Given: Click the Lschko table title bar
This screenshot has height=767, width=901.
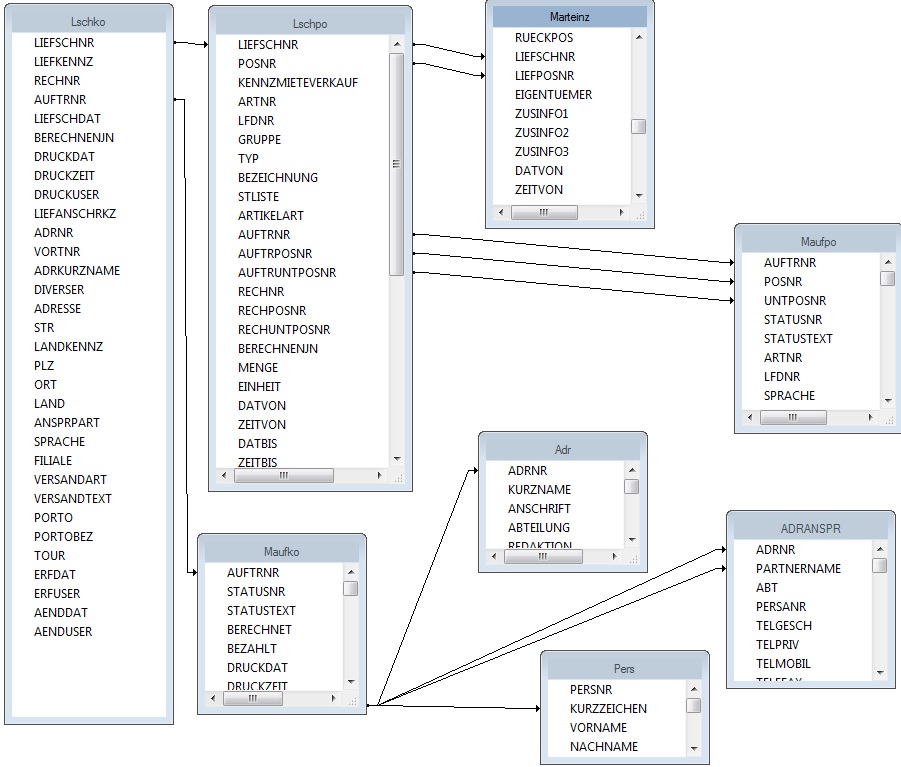Looking at the screenshot, I should point(88,22).
